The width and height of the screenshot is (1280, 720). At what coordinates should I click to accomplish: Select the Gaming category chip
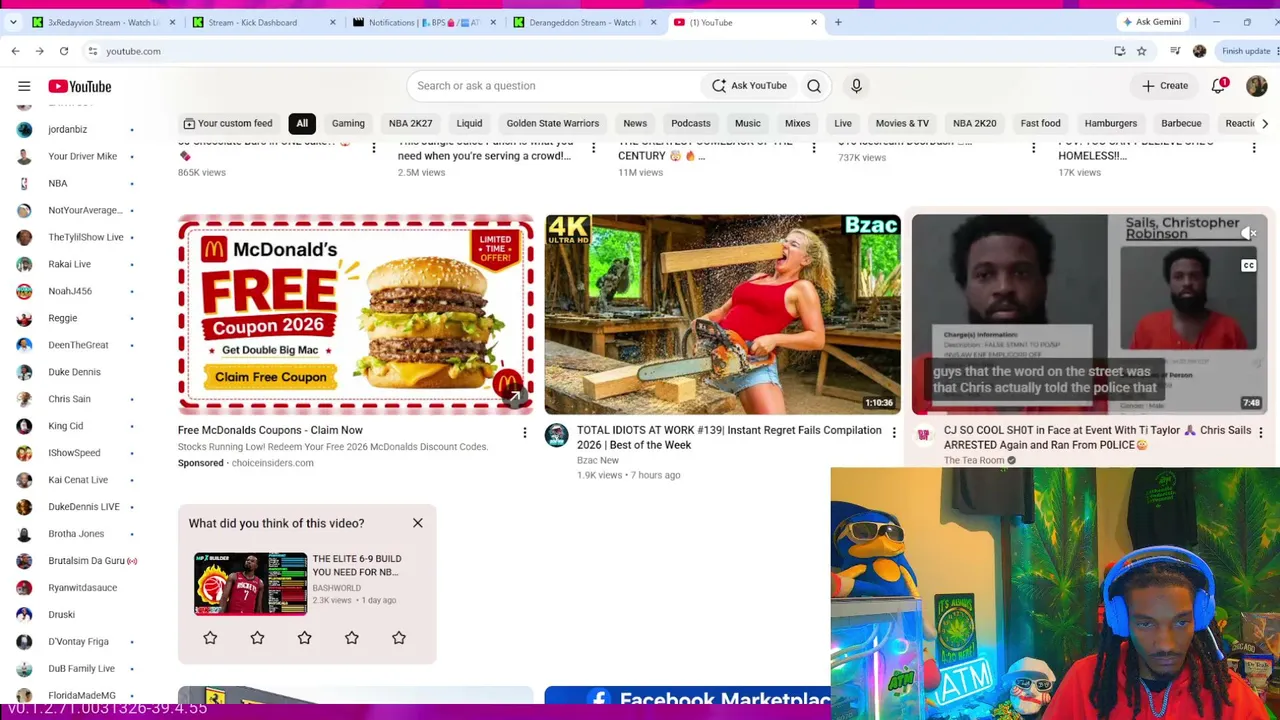tap(348, 124)
